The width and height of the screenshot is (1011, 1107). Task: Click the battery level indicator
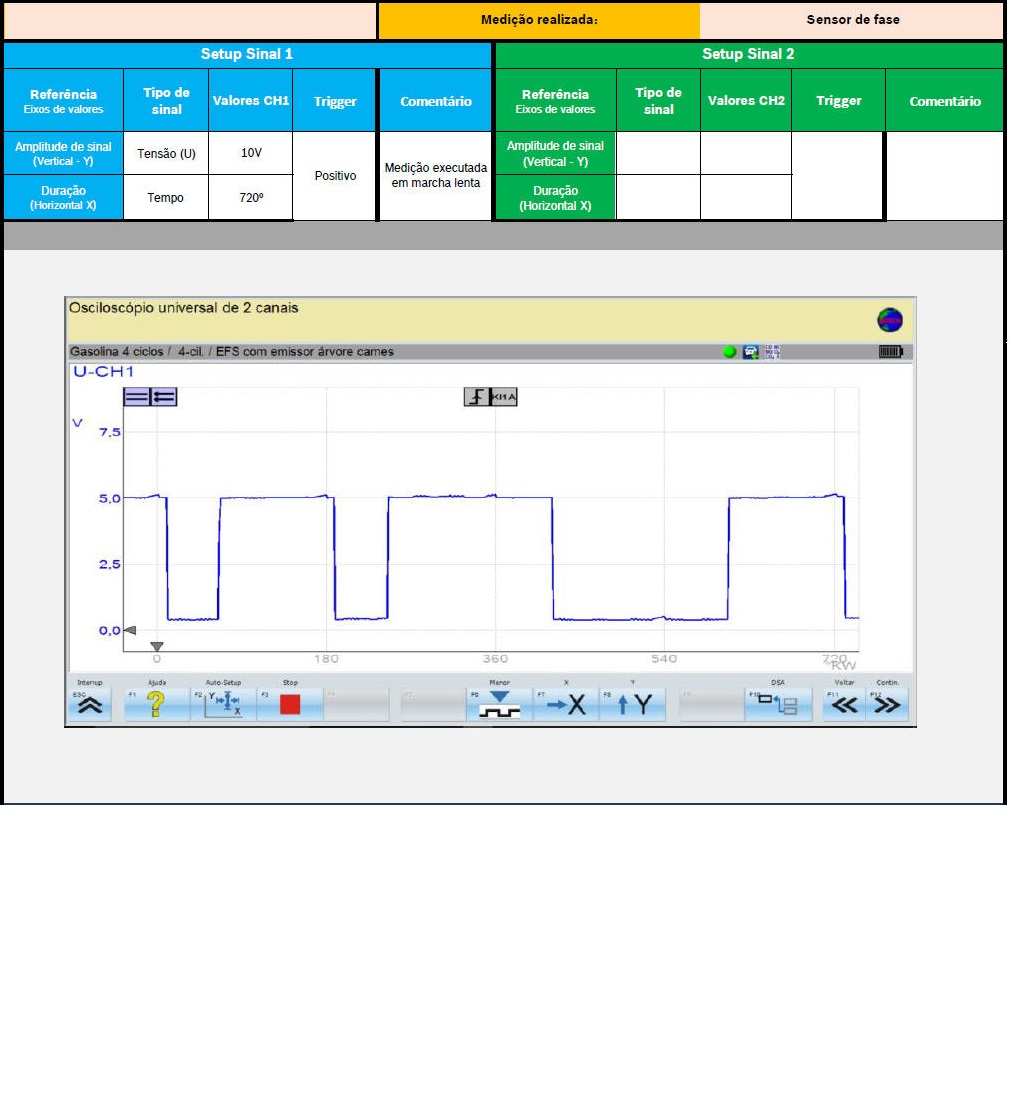[890, 352]
